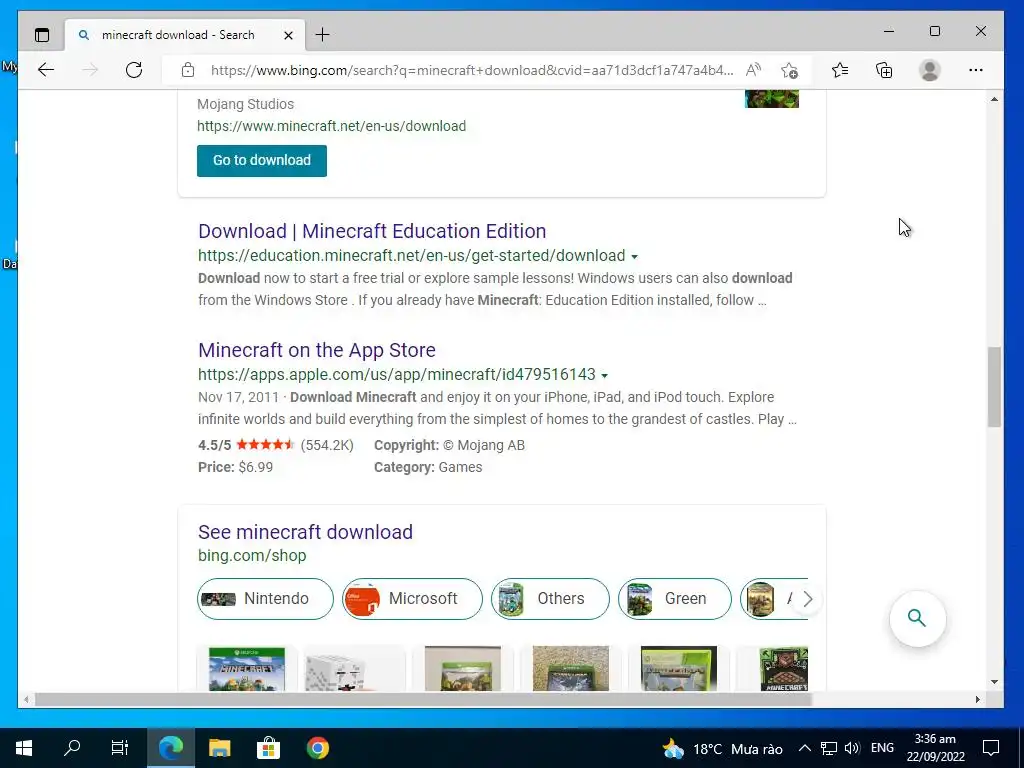This screenshot has width=1024, height=768.
Task: Expand apps.apple.com URL dropdown arrow
Action: pyautogui.click(x=604, y=376)
